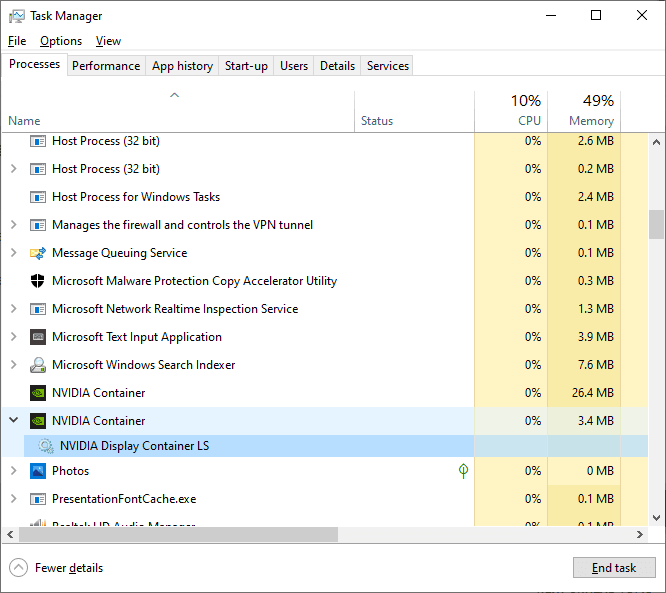Expand the Microsoft Network Realtime Inspection Service
This screenshot has height=593, width=666.
[x=13, y=309]
